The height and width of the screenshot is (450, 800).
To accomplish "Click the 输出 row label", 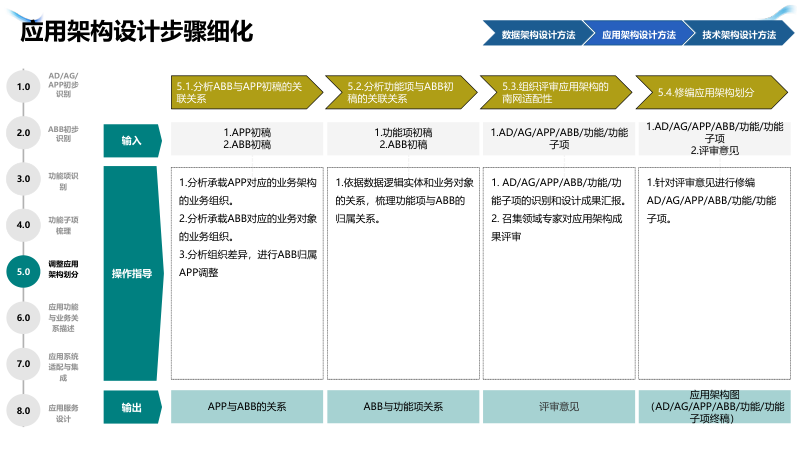I will pos(132,407).
